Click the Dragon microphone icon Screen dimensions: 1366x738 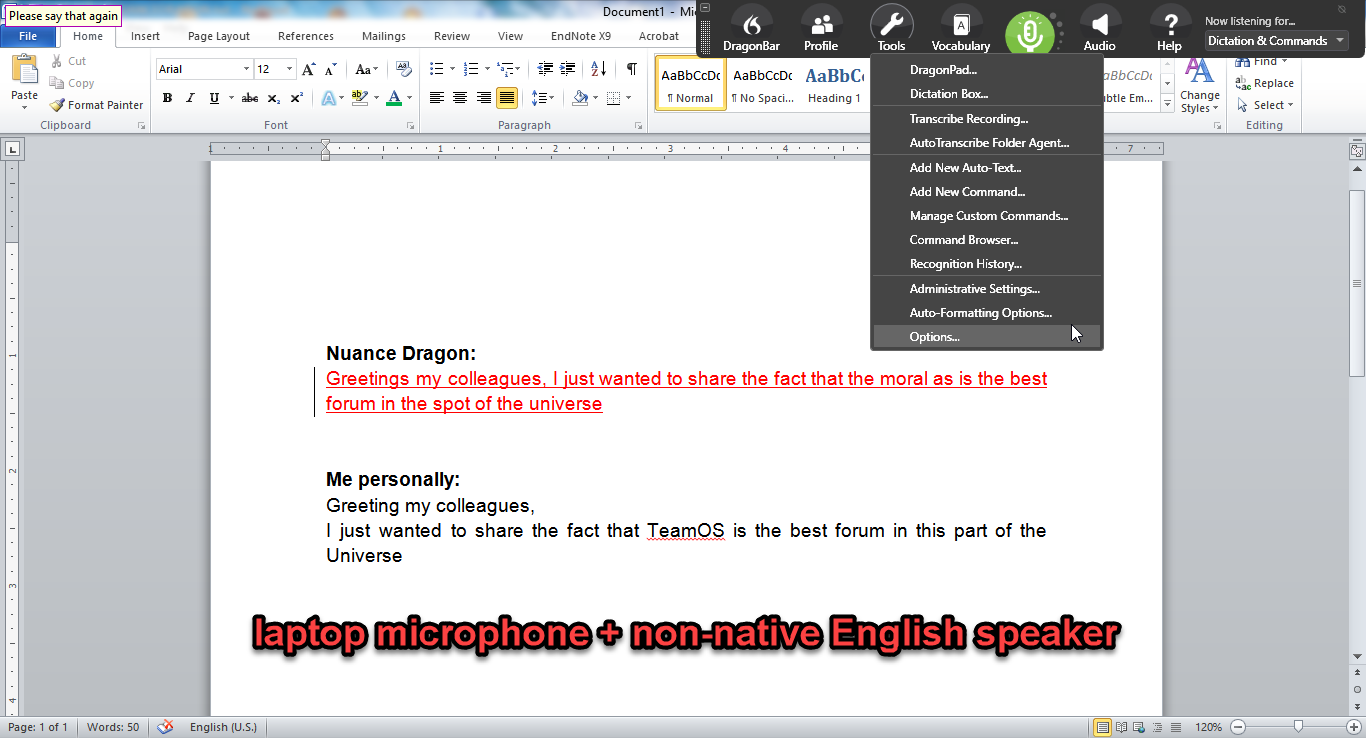pos(1029,33)
